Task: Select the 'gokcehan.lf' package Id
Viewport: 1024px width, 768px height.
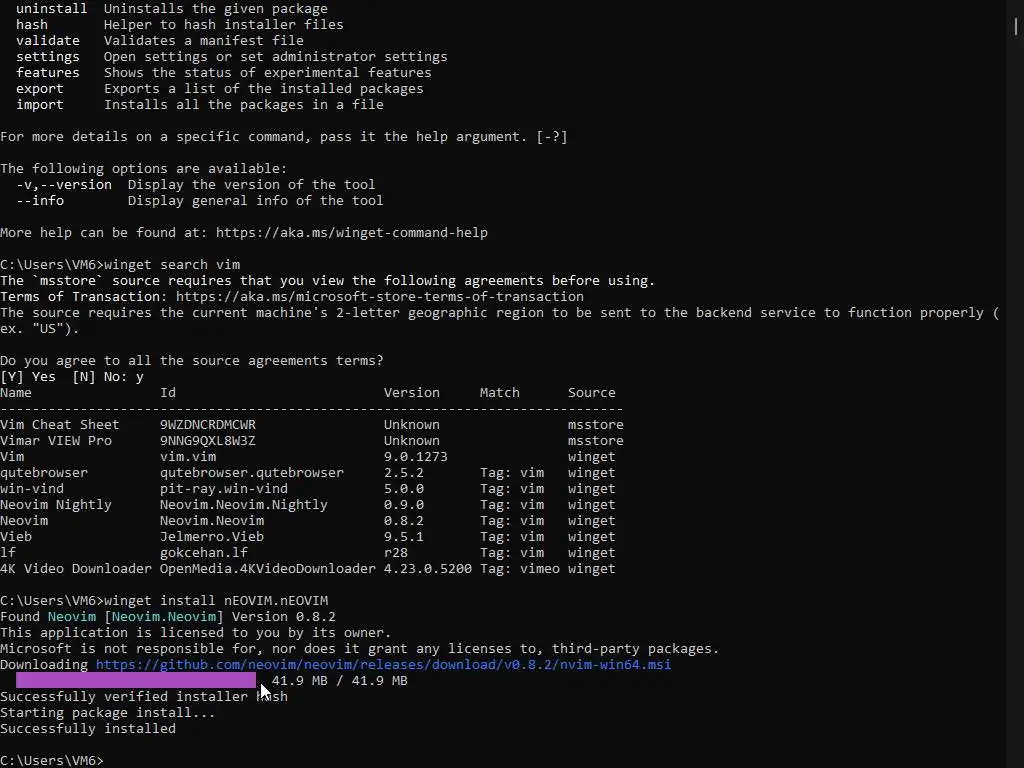Action: 204,552
